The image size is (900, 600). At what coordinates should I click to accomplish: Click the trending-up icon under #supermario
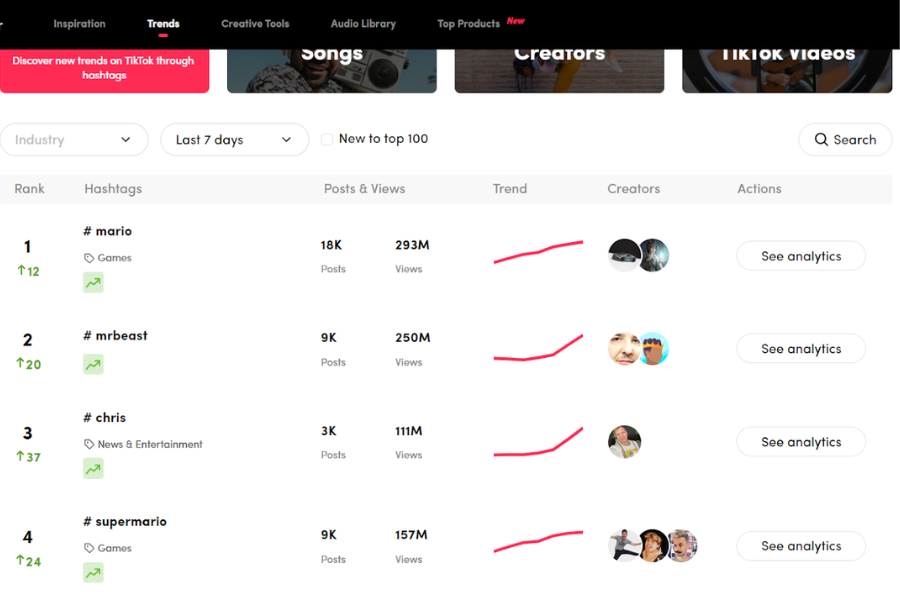point(93,573)
